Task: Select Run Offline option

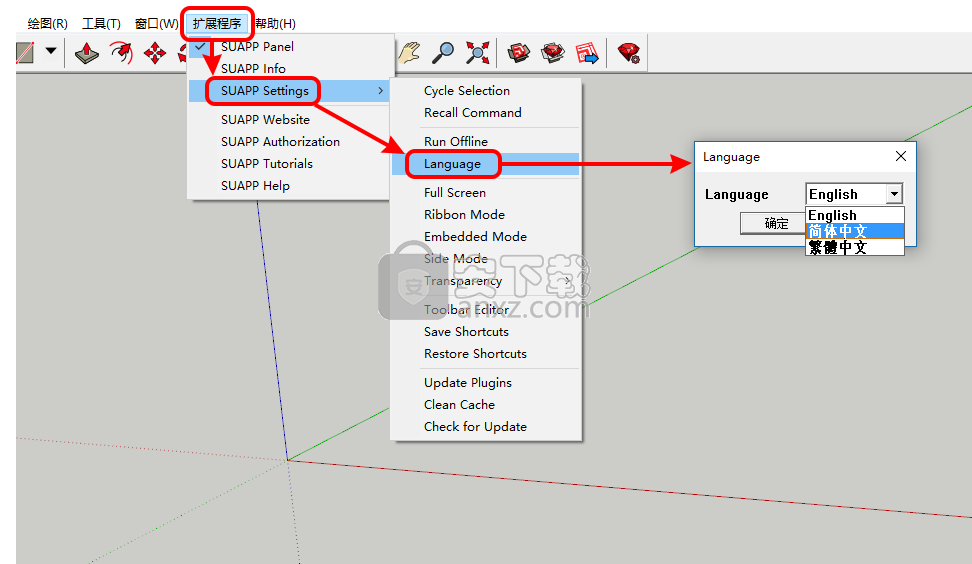Action: click(486, 141)
